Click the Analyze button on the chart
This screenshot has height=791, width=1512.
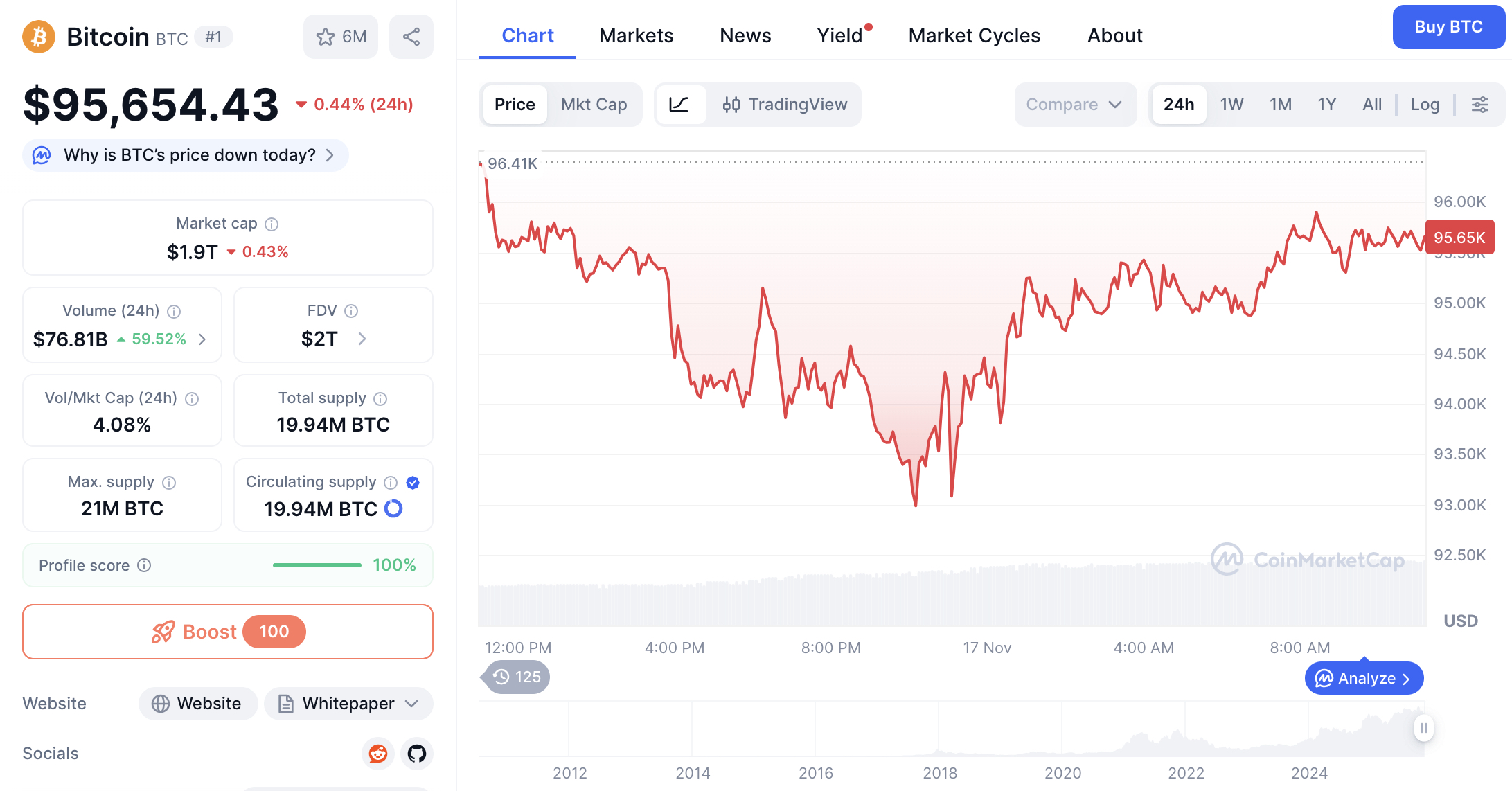tap(1363, 678)
